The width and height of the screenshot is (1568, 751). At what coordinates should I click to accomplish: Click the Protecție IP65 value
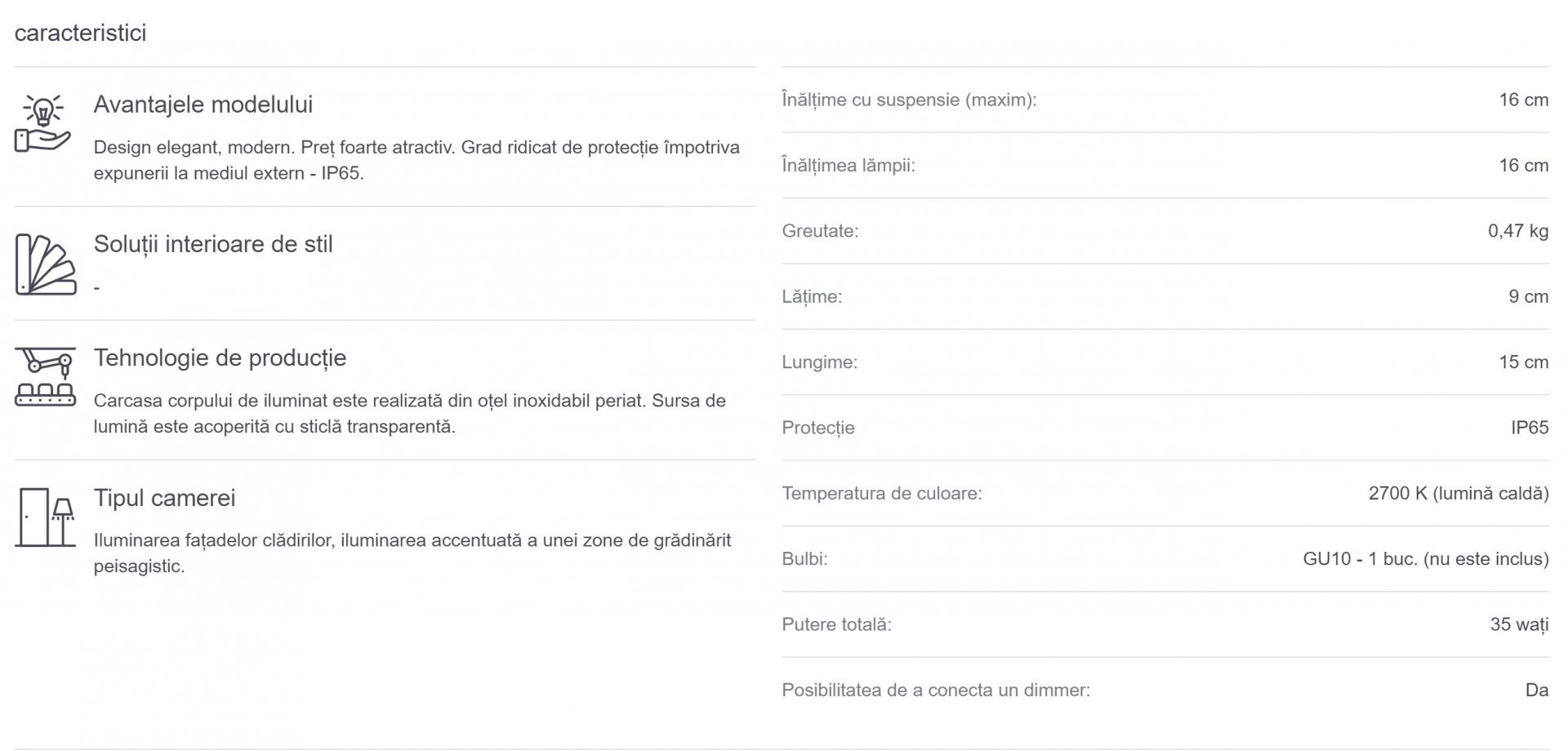[1530, 428]
